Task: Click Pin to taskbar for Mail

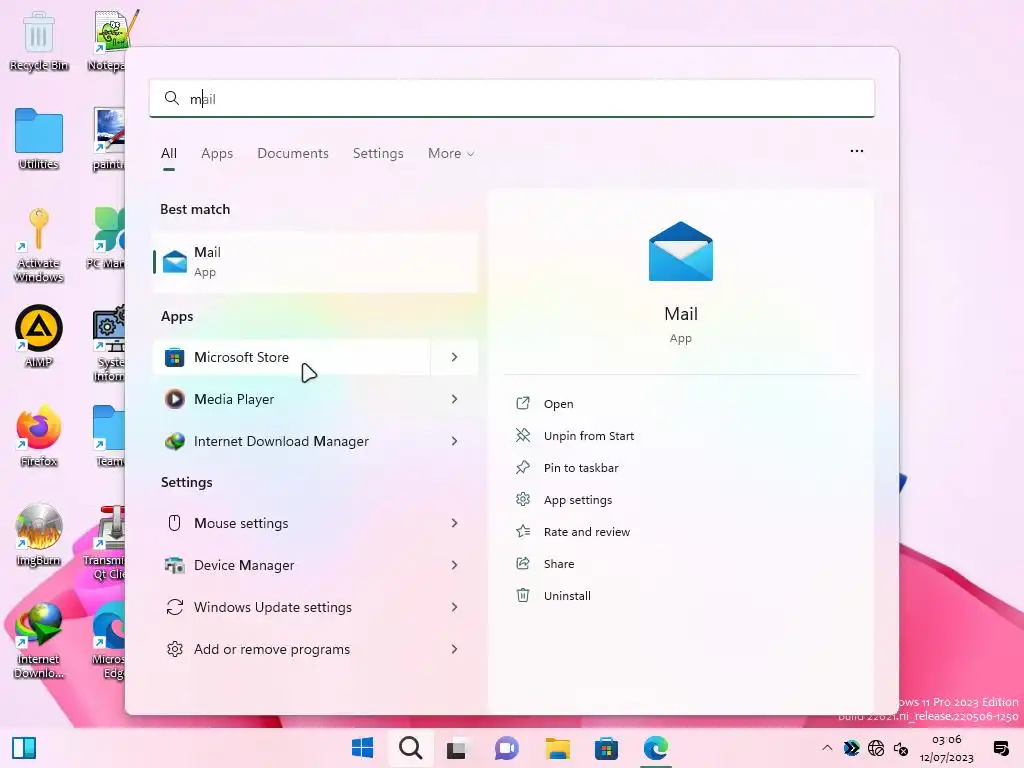Action: pyautogui.click(x=581, y=468)
